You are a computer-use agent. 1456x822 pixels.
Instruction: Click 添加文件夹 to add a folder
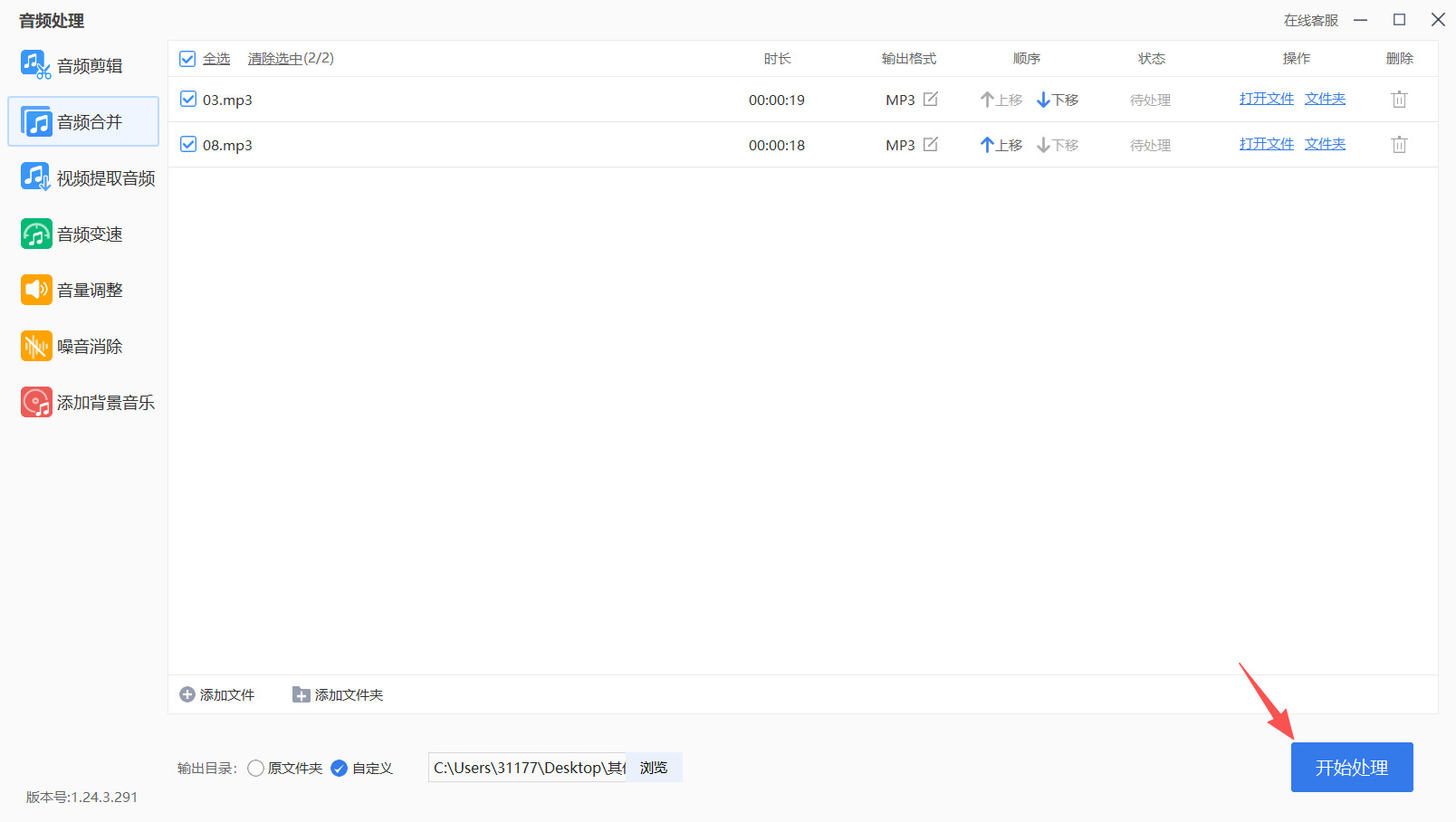point(338,694)
